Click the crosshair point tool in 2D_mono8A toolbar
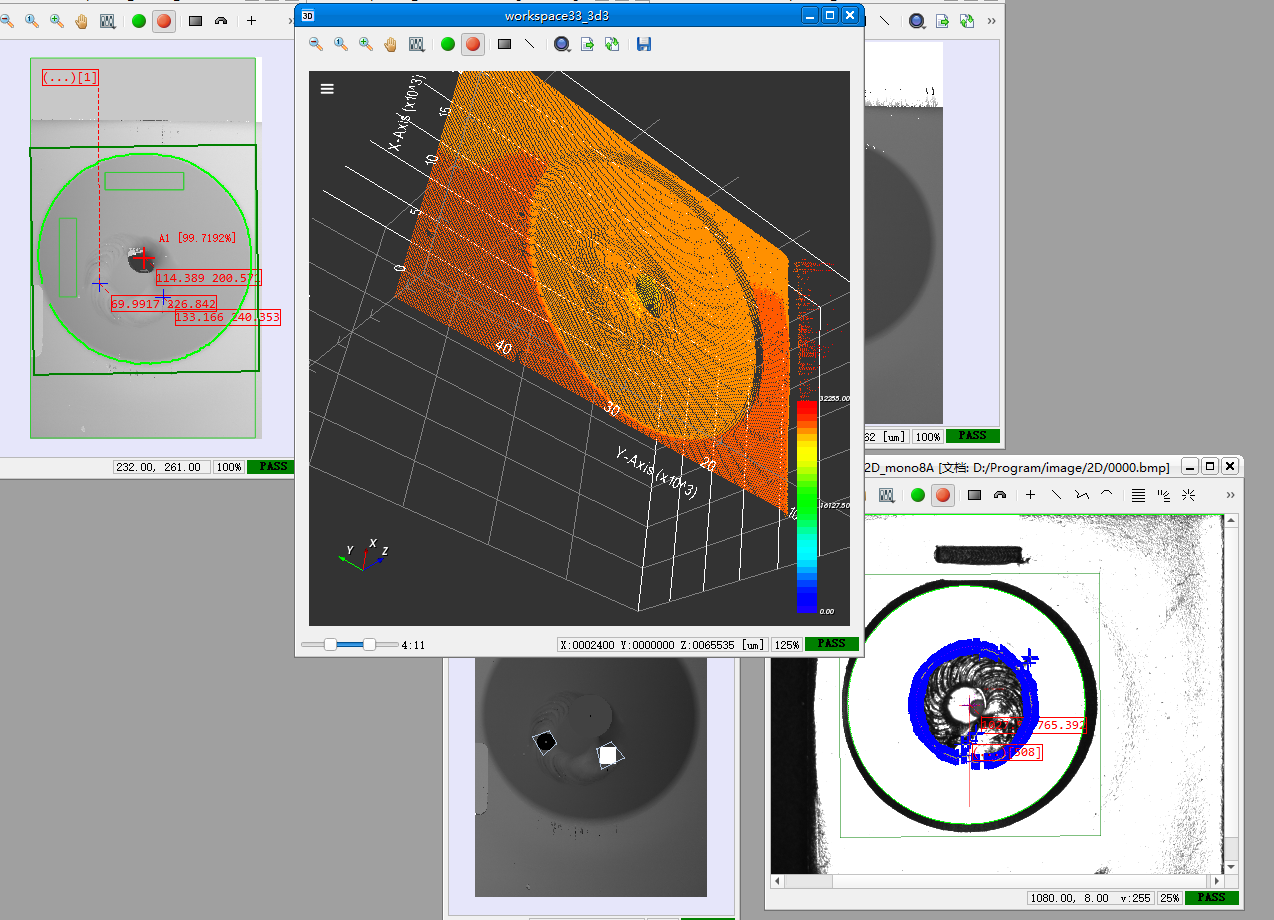 (x=1030, y=495)
